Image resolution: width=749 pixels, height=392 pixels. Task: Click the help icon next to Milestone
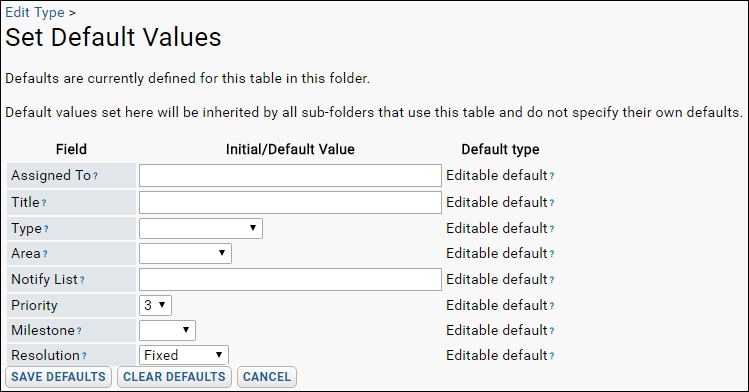pyautogui.click(x=79, y=331)
